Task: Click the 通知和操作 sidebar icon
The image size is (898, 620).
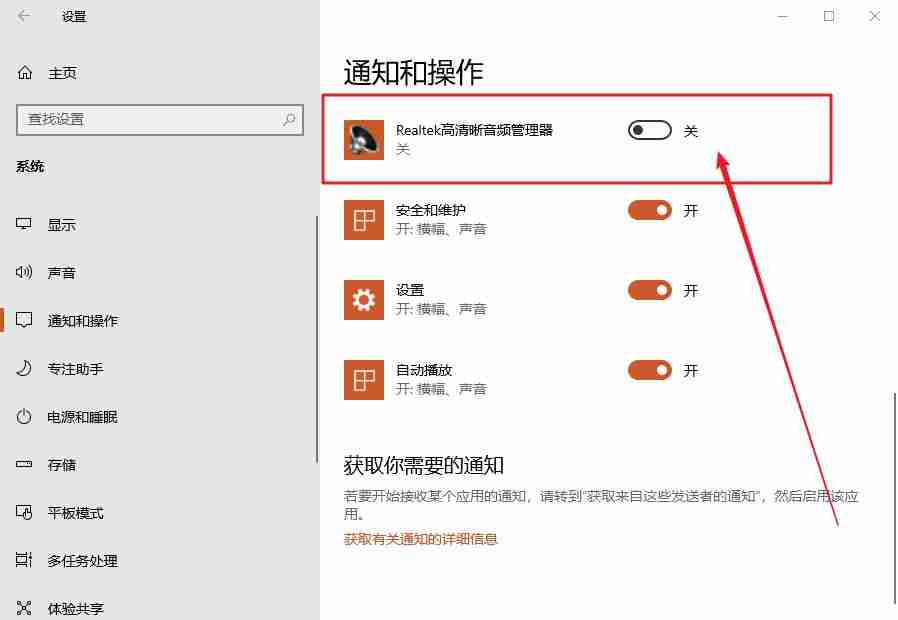Action: point(23,320)
